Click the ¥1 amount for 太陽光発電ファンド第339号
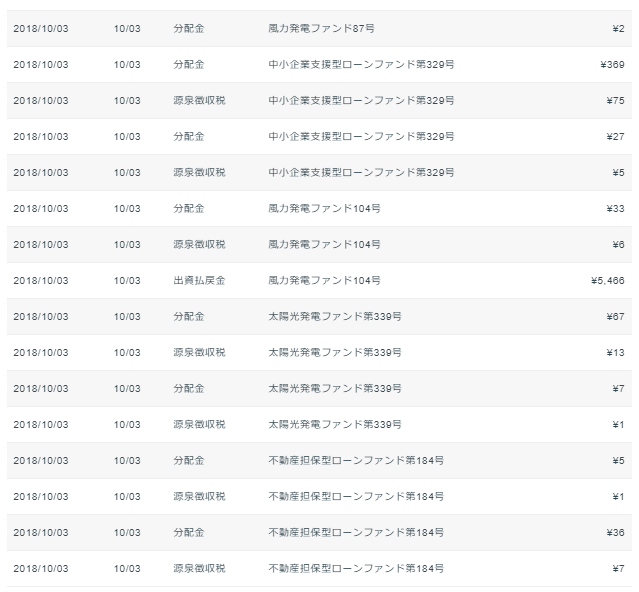 (618, 425)
